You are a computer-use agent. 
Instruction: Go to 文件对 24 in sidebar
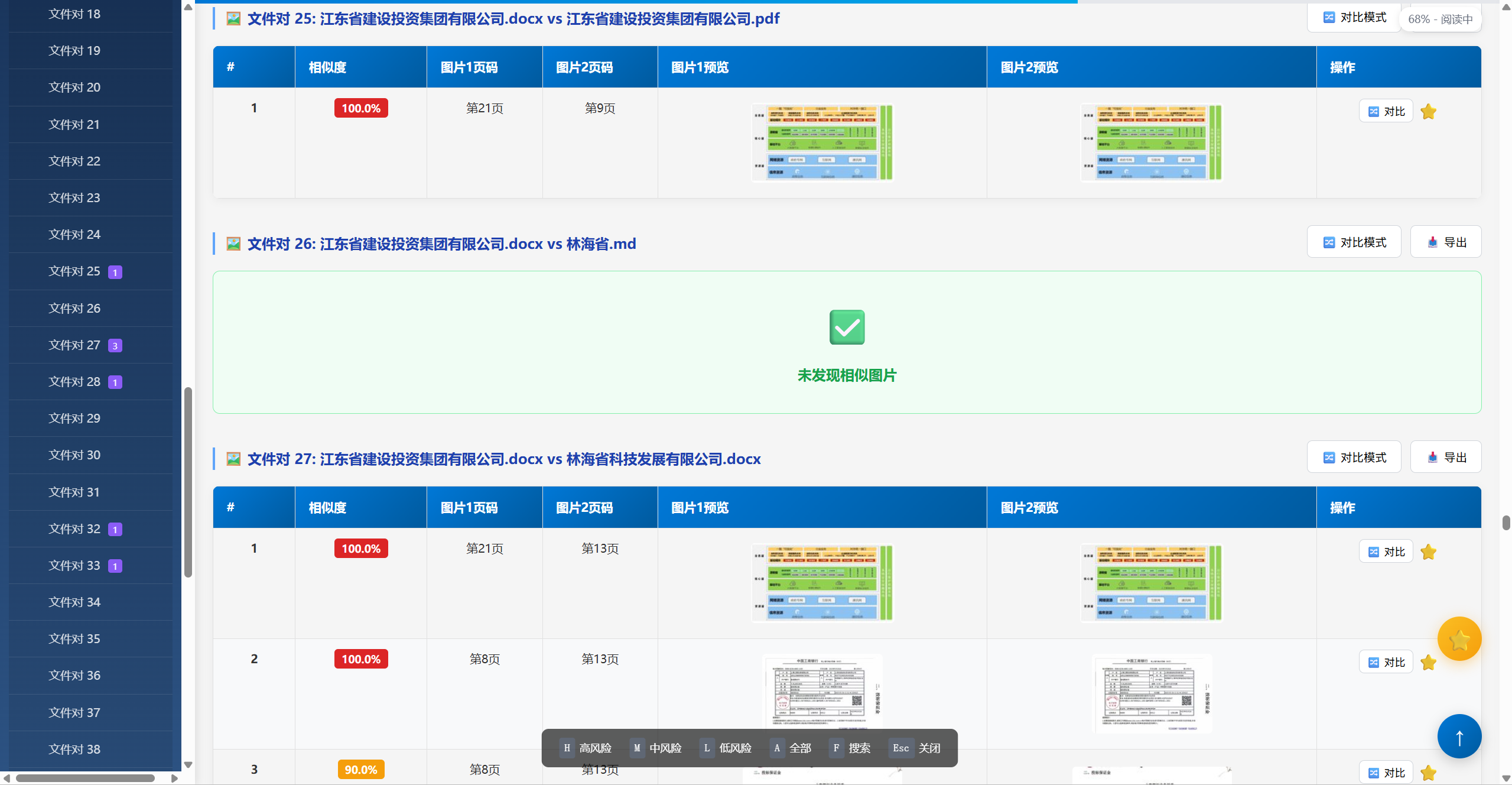[x=91, y=235]
